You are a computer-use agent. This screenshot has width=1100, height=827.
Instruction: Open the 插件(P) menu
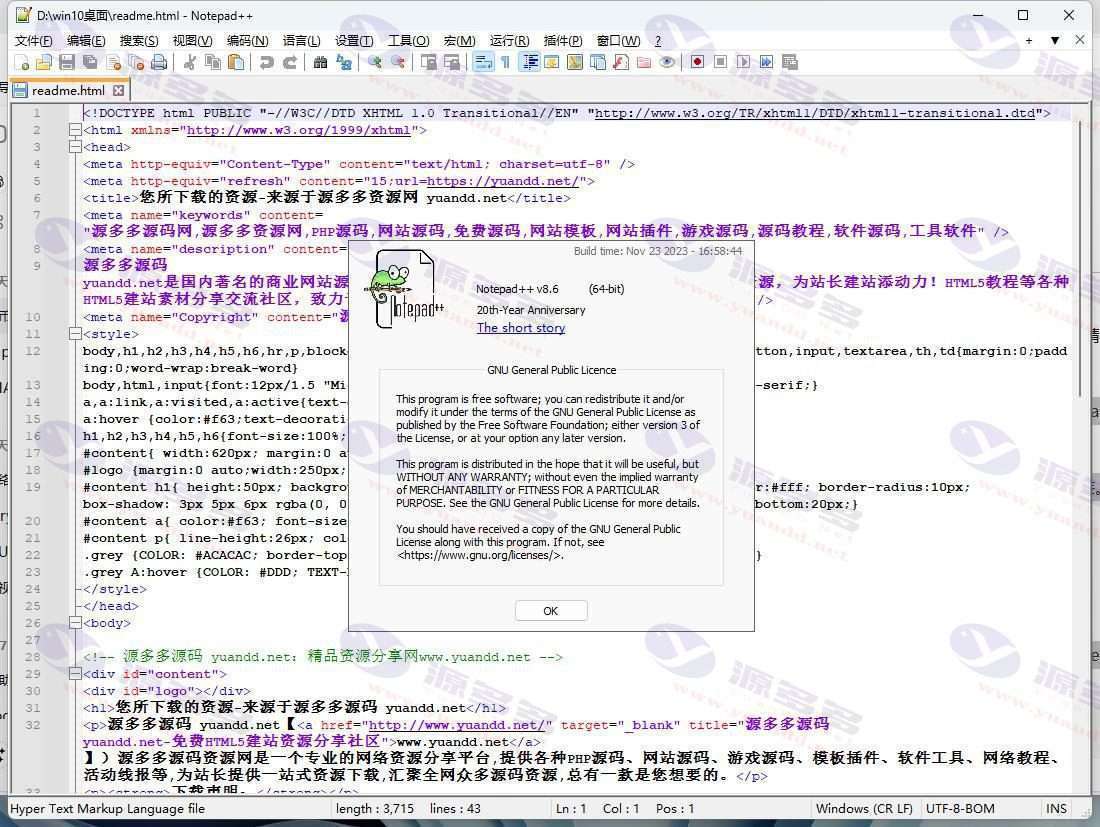point(563,41)
